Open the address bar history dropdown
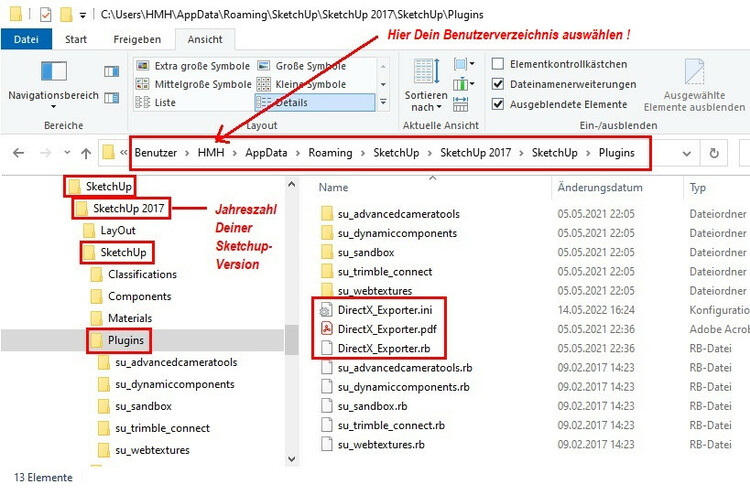 click(686, 154)
